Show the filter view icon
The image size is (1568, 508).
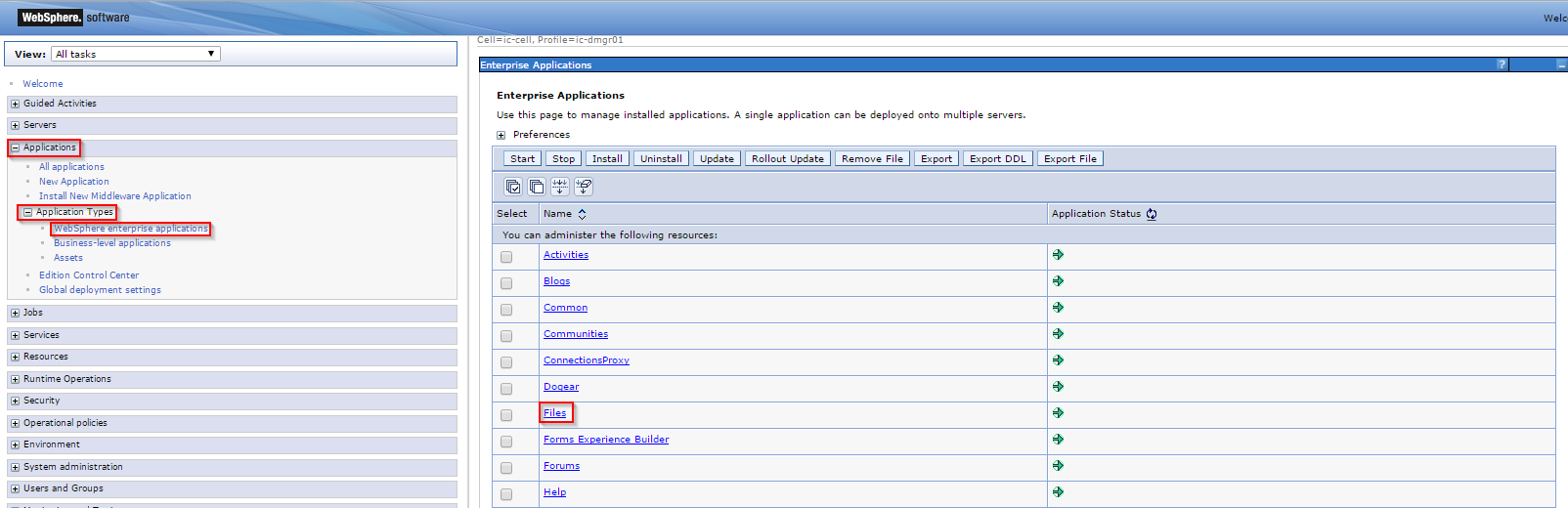tap(560, 187)
